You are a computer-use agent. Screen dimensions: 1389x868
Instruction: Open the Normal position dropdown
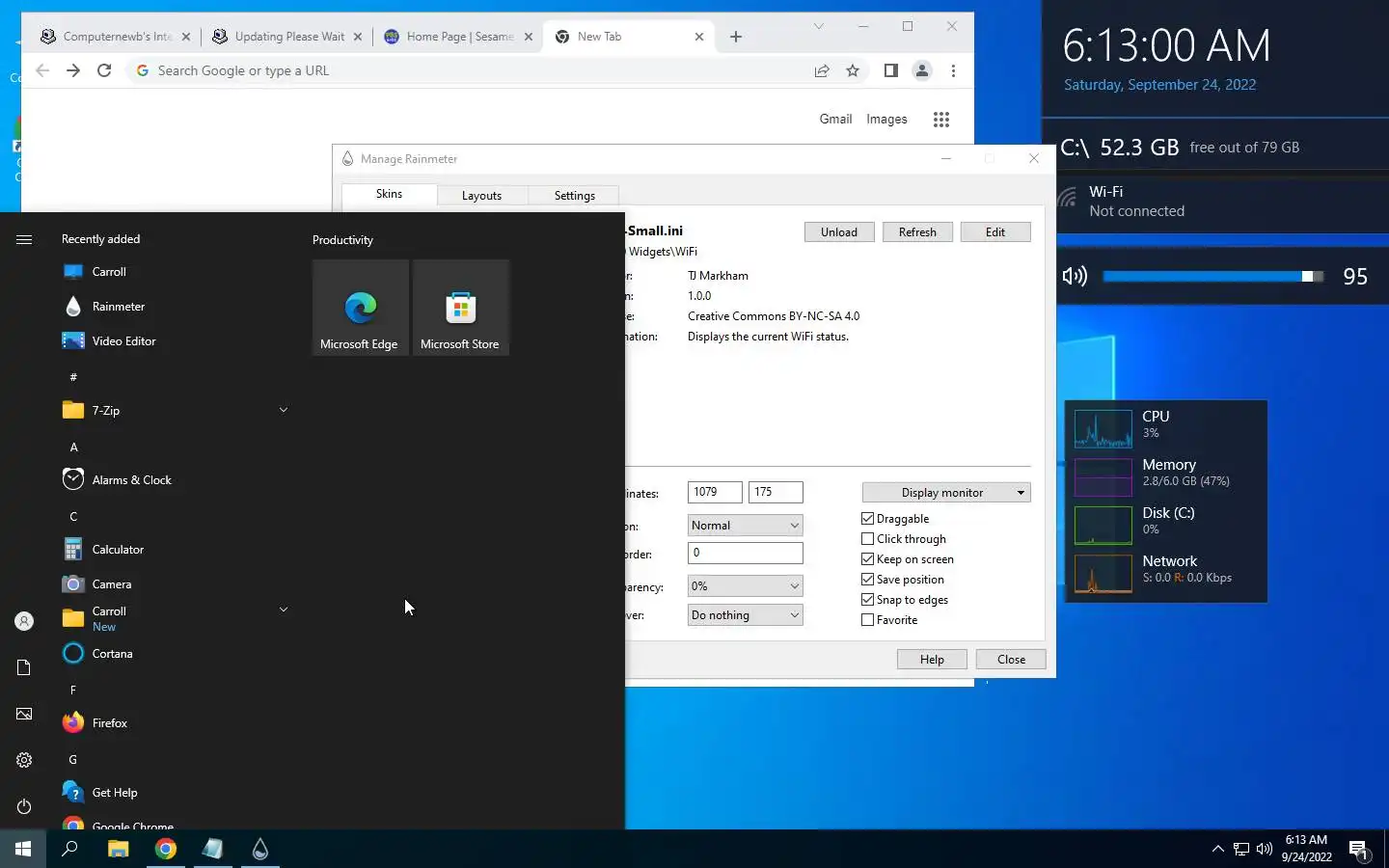pos(745,526)
